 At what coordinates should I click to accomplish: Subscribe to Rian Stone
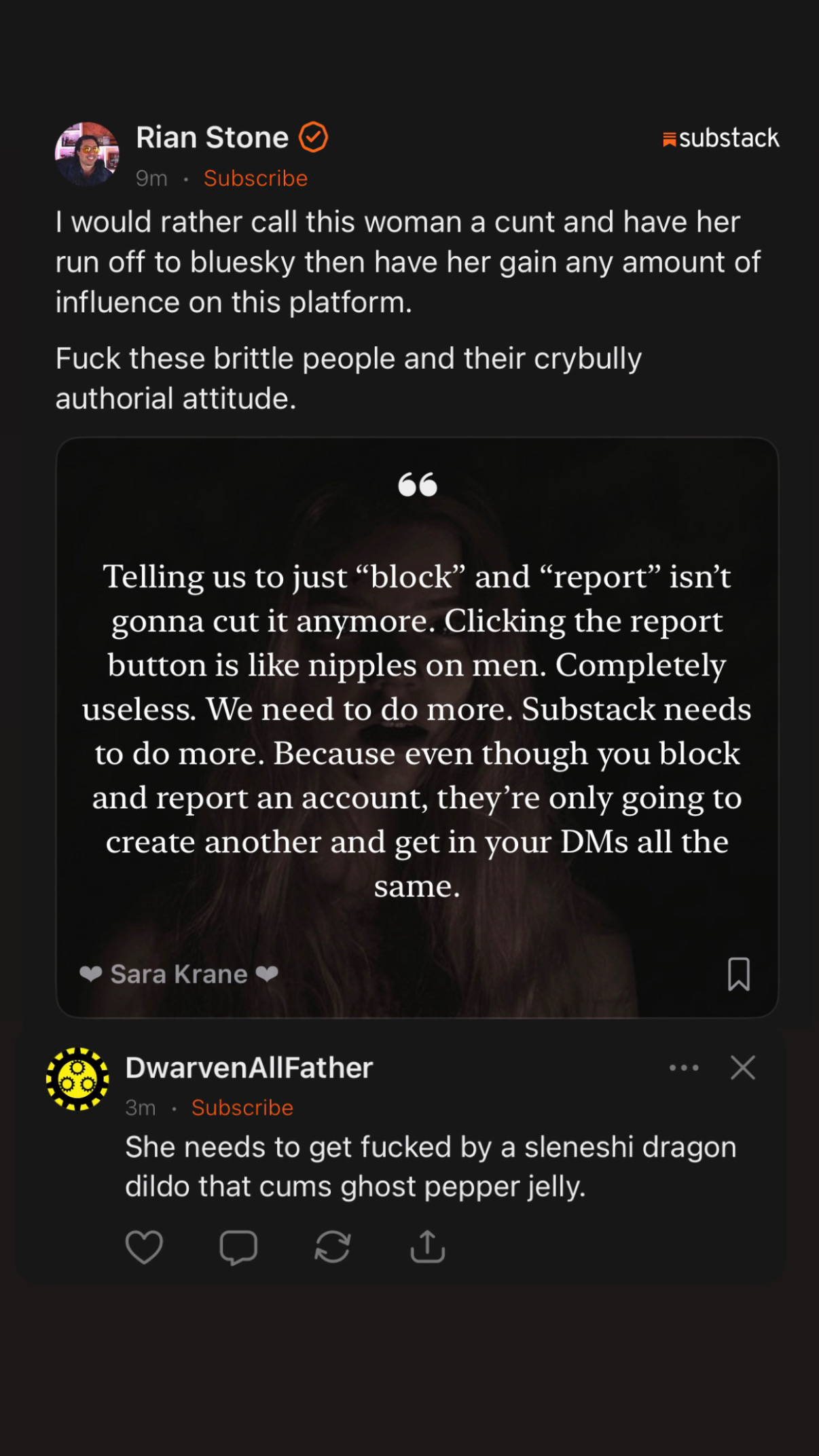pyautogui.click(x=255, y=178)
